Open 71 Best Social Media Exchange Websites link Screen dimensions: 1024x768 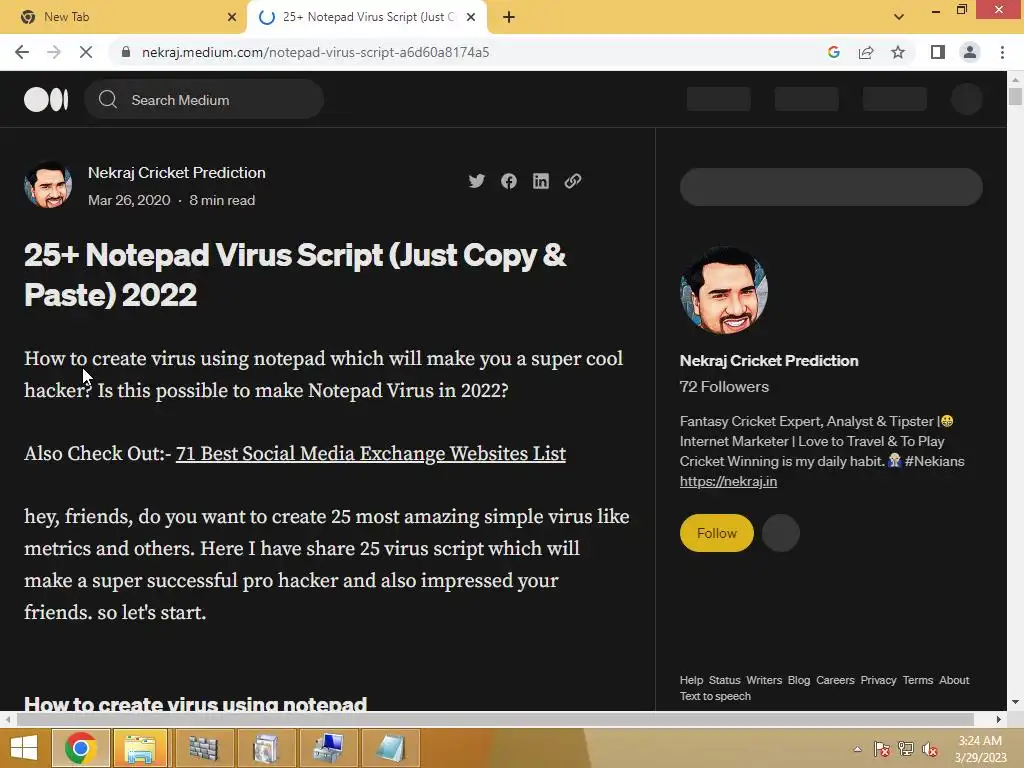(370, 453)
